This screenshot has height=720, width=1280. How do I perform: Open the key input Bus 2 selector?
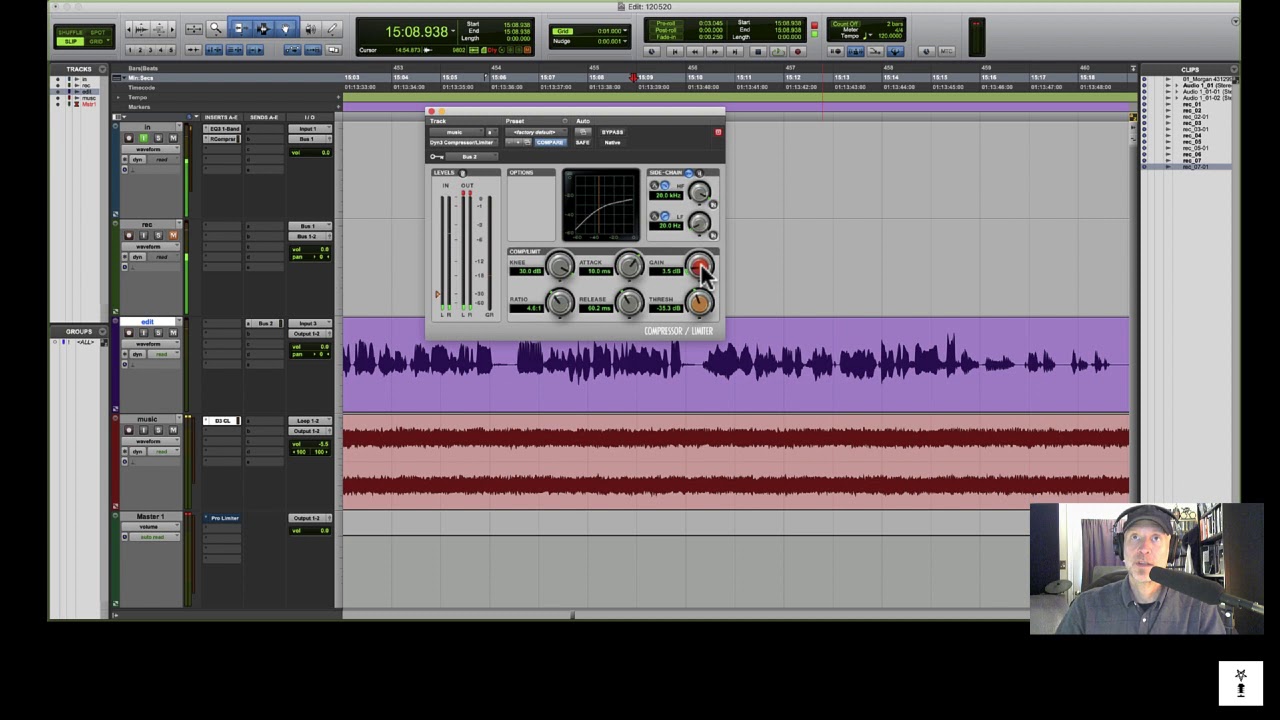pyautogui.click(x=470, y=157)
